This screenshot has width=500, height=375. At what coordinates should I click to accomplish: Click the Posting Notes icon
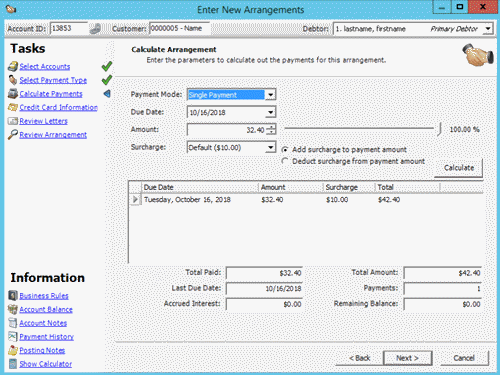(x=13, y=350)
